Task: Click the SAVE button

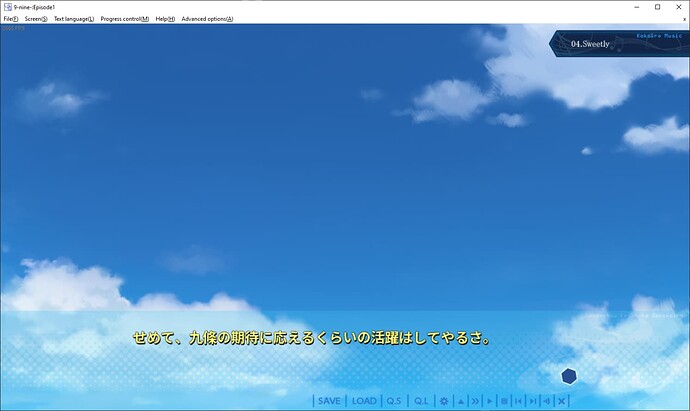Action: point(329,401)
